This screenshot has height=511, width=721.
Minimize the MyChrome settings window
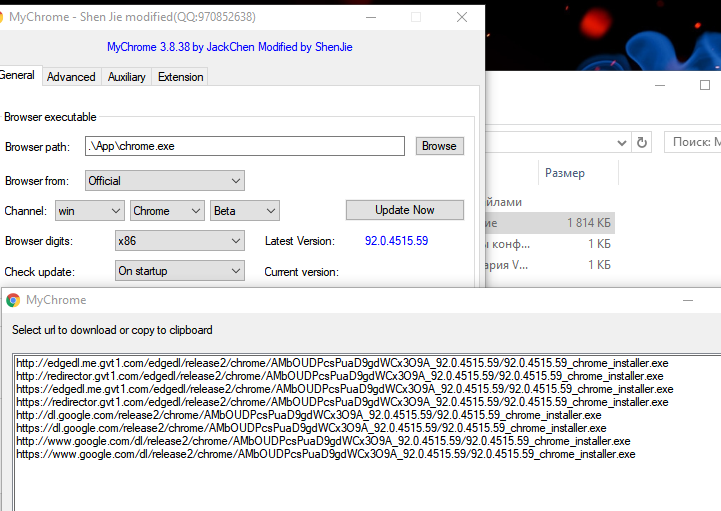point(371,17)
